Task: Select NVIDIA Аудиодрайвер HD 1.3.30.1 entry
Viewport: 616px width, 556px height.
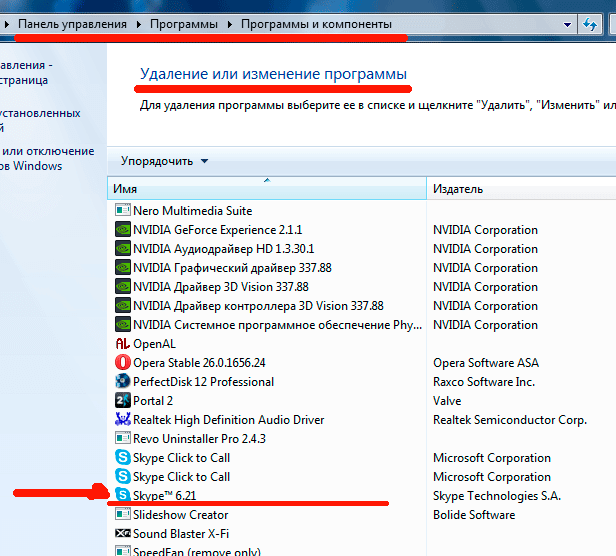Action: (x=224, y=249)
